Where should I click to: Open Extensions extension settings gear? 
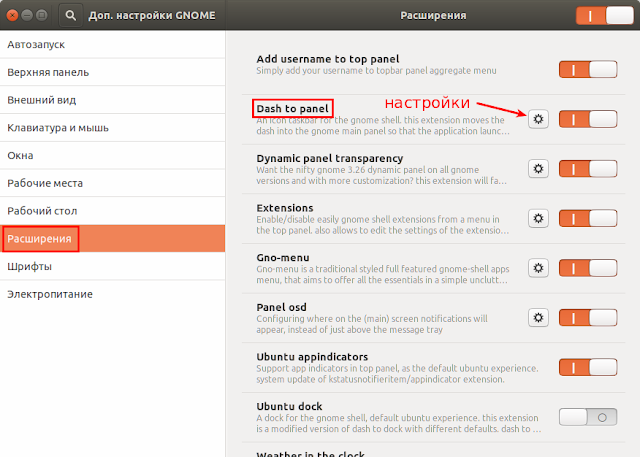coord(538,218)
